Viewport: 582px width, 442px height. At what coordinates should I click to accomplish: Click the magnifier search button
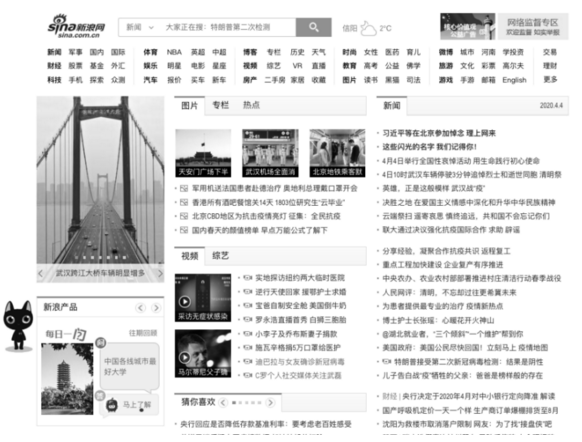pos(314,27)
